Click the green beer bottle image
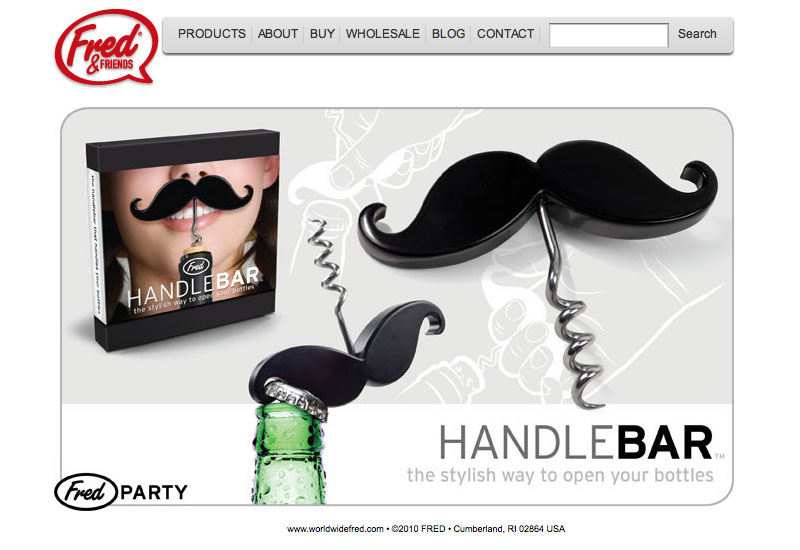This screenshot has width=800, height=550. click(x=289, y=452)
